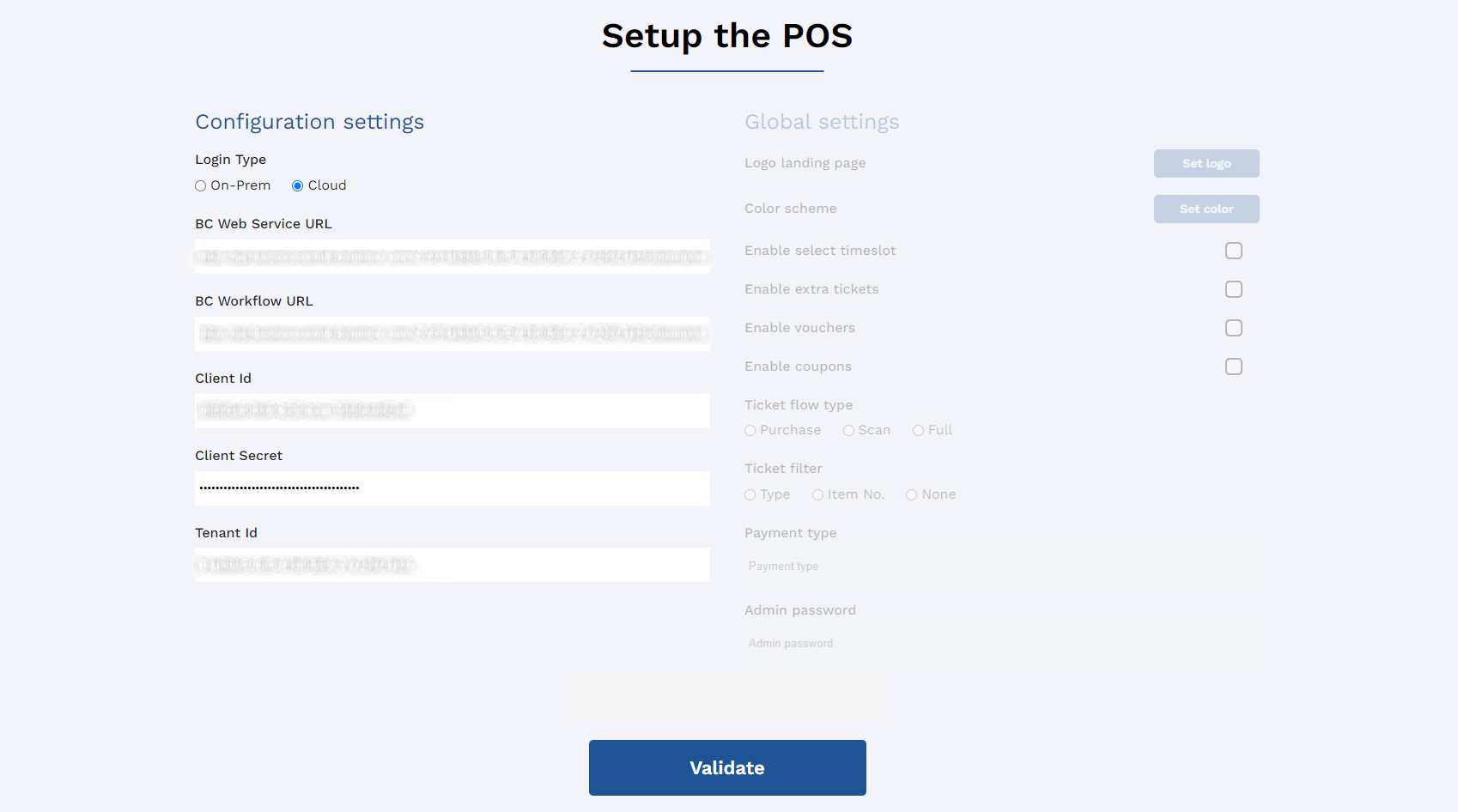This screenshot has width=1458, height=812.
Task: Tick the Enable vouchers checkbox
Action: coord(1234,328)
